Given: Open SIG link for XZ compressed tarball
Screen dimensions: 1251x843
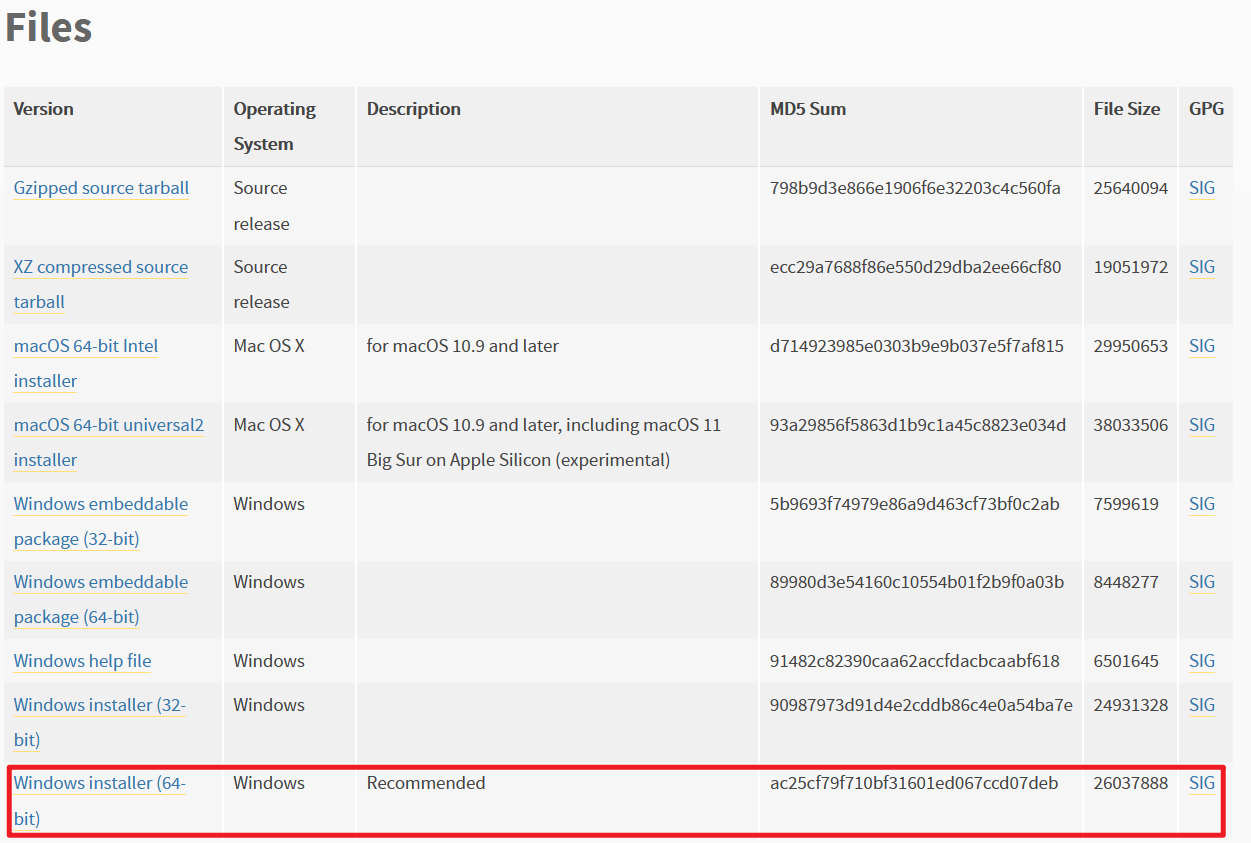Looking at the screenshot, I should pos(1202,267).
